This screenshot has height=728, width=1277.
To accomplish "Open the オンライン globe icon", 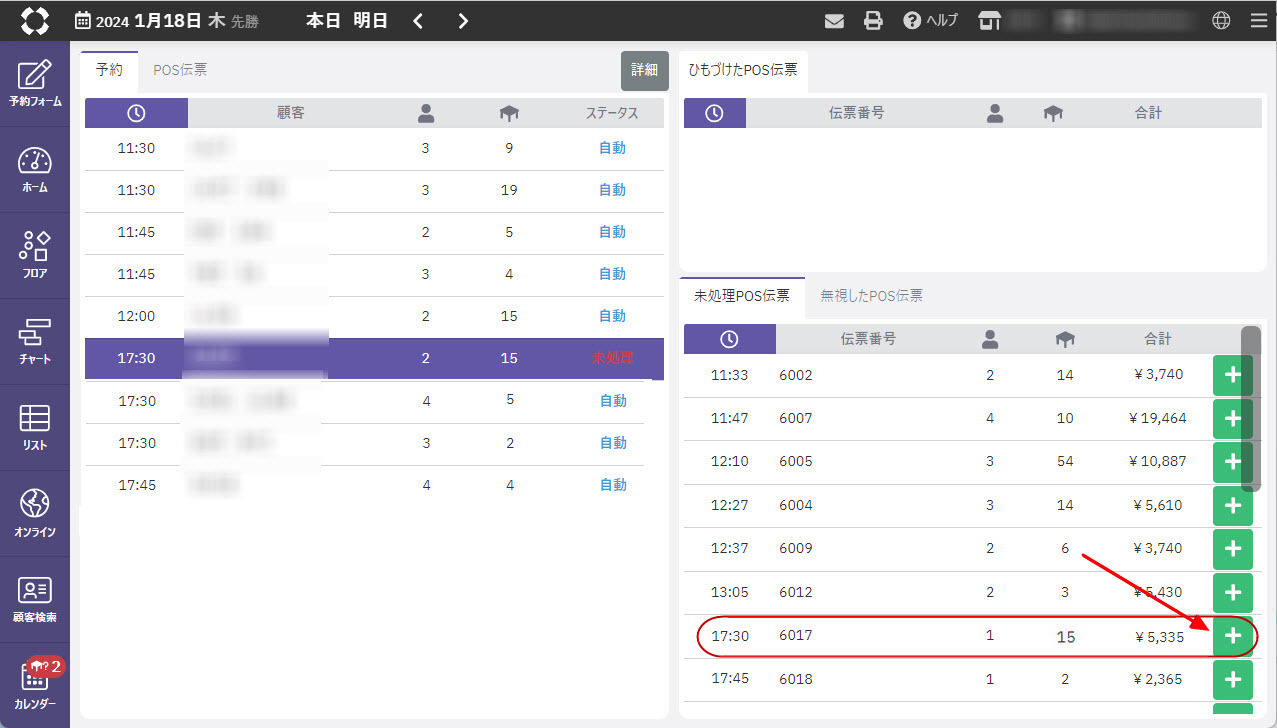I will tap(35, 513).
